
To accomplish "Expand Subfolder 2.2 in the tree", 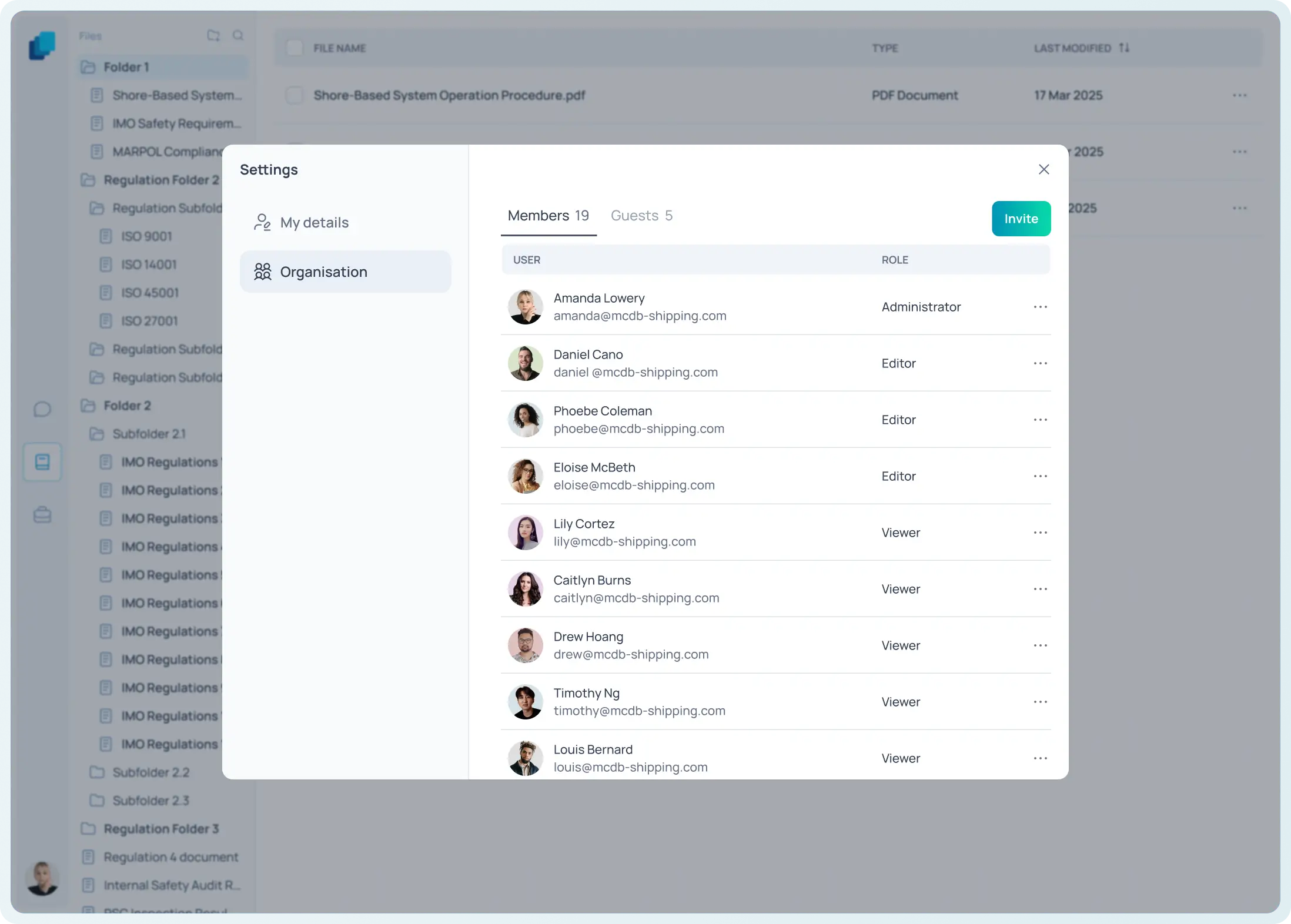I will 140,772.
